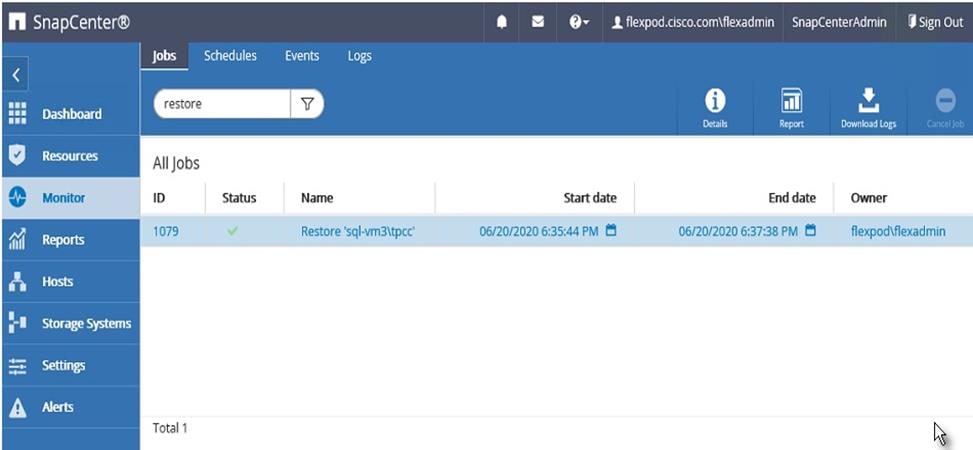Image resolution: width=973 pixels, height=450 pixels.
Task: Click the All Jobs heading
Action: click(x=176, y=164)
